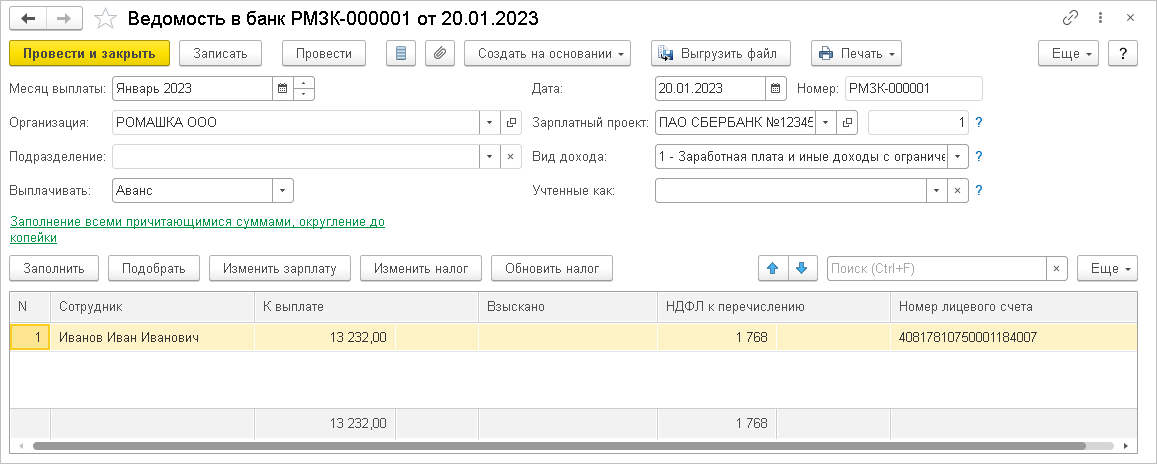The width and height of the screenshot is (1157, 464).
Task: Increase Месяц выплаты with the stepper arrow
Action: (305, 83)
